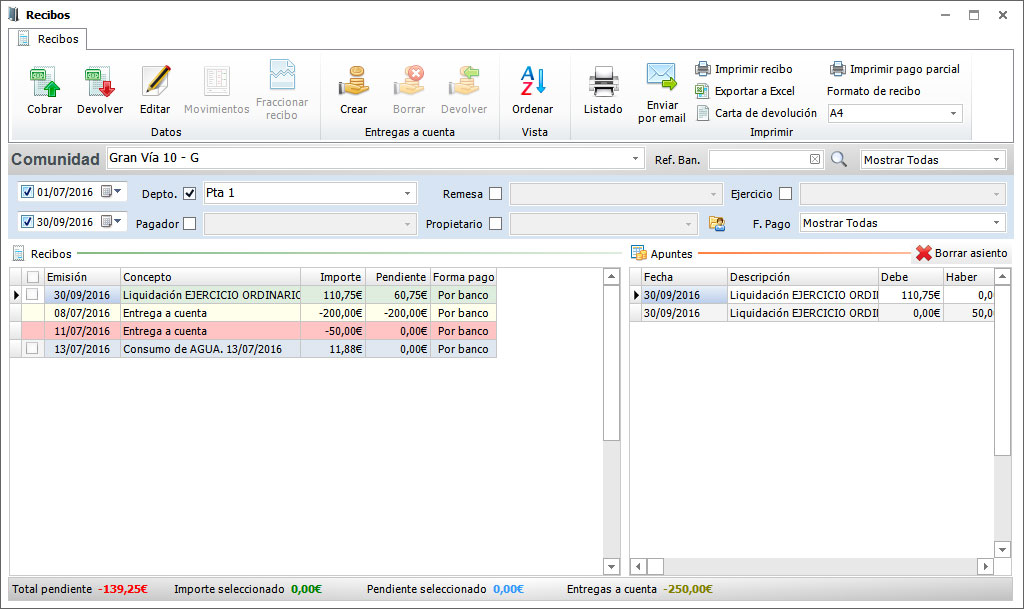
Task: Select the 11/07/2016 Entrega a cuenta row
Action: coord(253,331)
